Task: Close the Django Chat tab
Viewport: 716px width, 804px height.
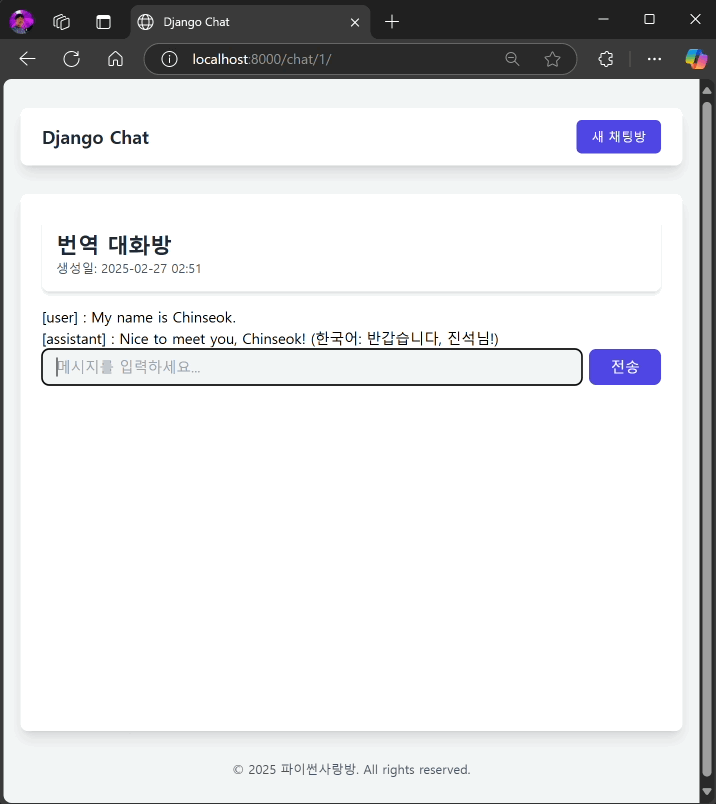Action: (x=354, y=21)
